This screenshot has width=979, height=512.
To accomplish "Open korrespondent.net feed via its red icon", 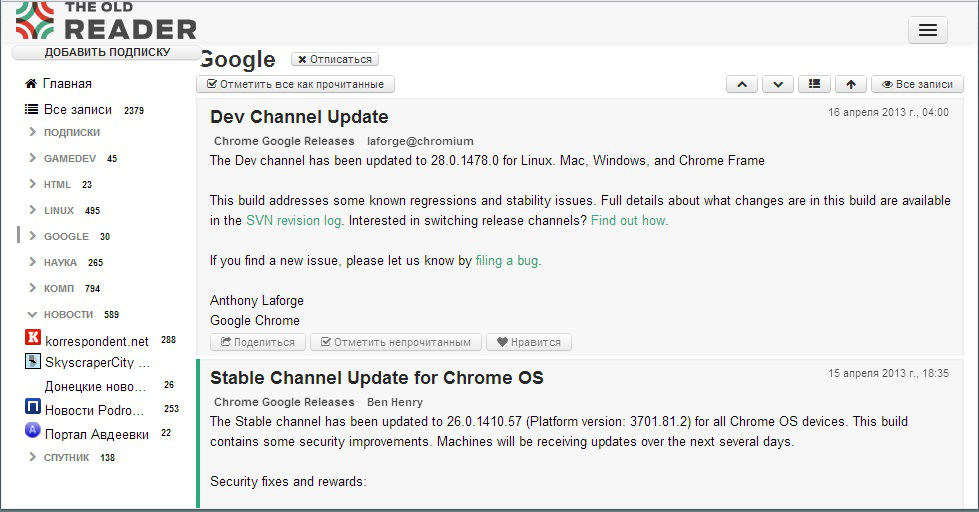I will [33, 340].
